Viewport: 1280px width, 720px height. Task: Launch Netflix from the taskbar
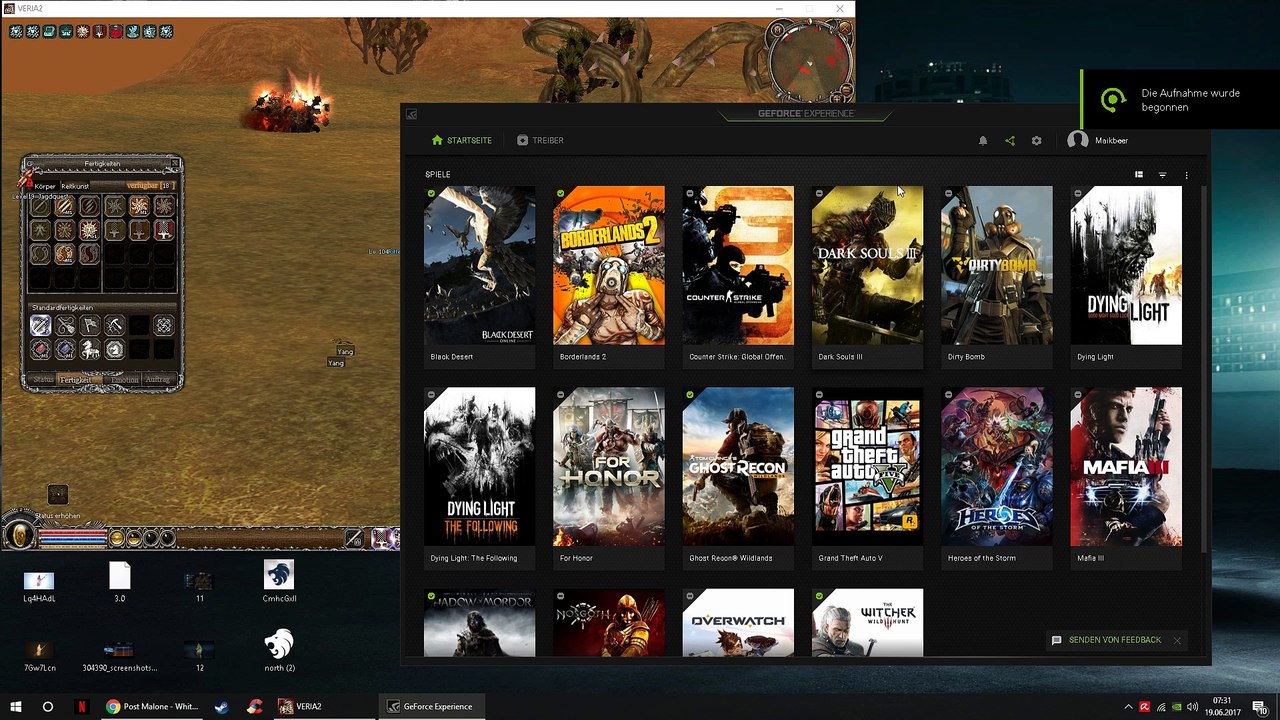pyautogui.click(x=81, y=706)
